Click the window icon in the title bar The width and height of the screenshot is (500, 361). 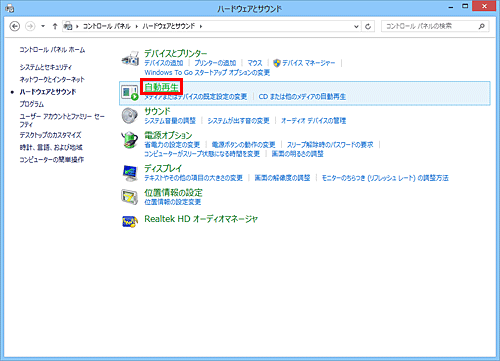[10, 8]
